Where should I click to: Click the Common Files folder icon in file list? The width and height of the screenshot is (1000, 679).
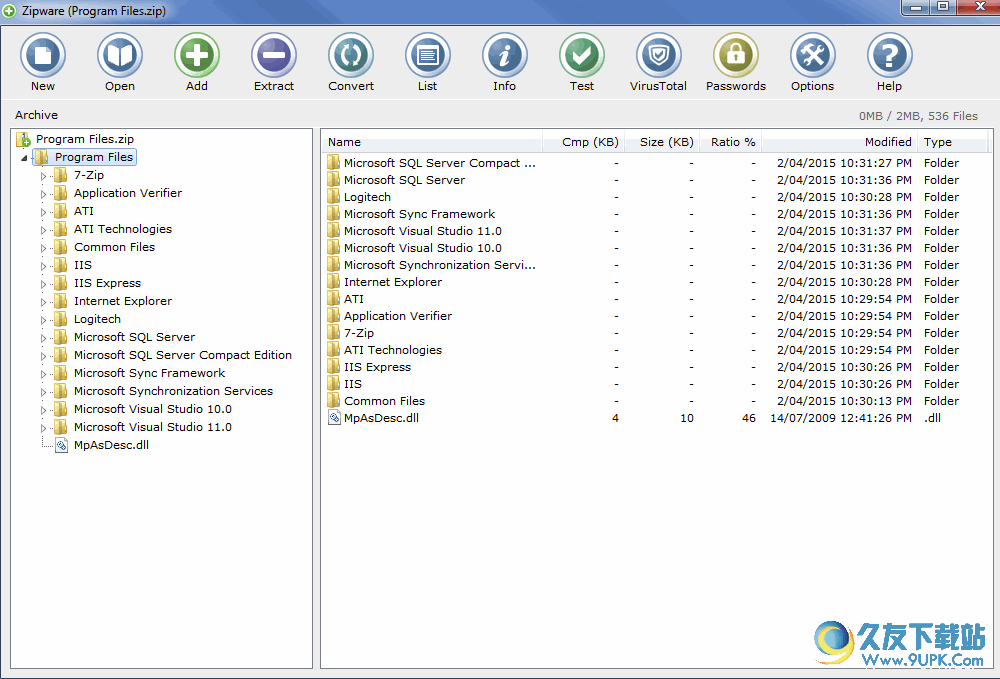pyautogui.click(x=334, y=401)
